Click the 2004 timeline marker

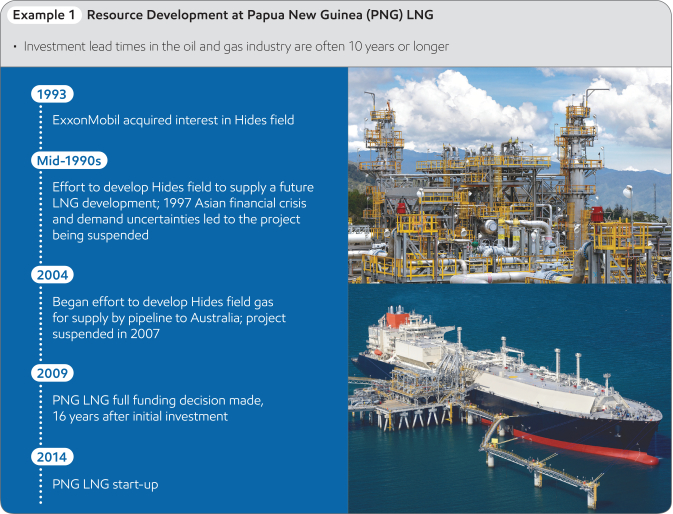pos(52,274)
